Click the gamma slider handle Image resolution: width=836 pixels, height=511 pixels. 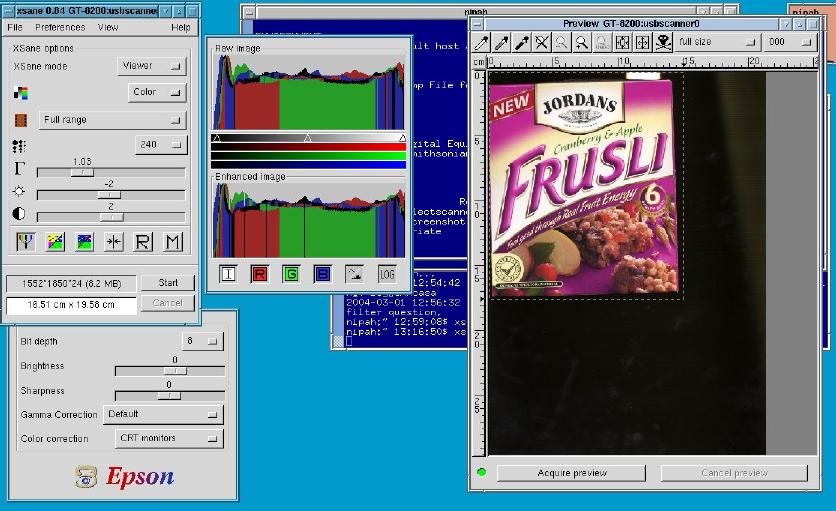coord(81,172)
